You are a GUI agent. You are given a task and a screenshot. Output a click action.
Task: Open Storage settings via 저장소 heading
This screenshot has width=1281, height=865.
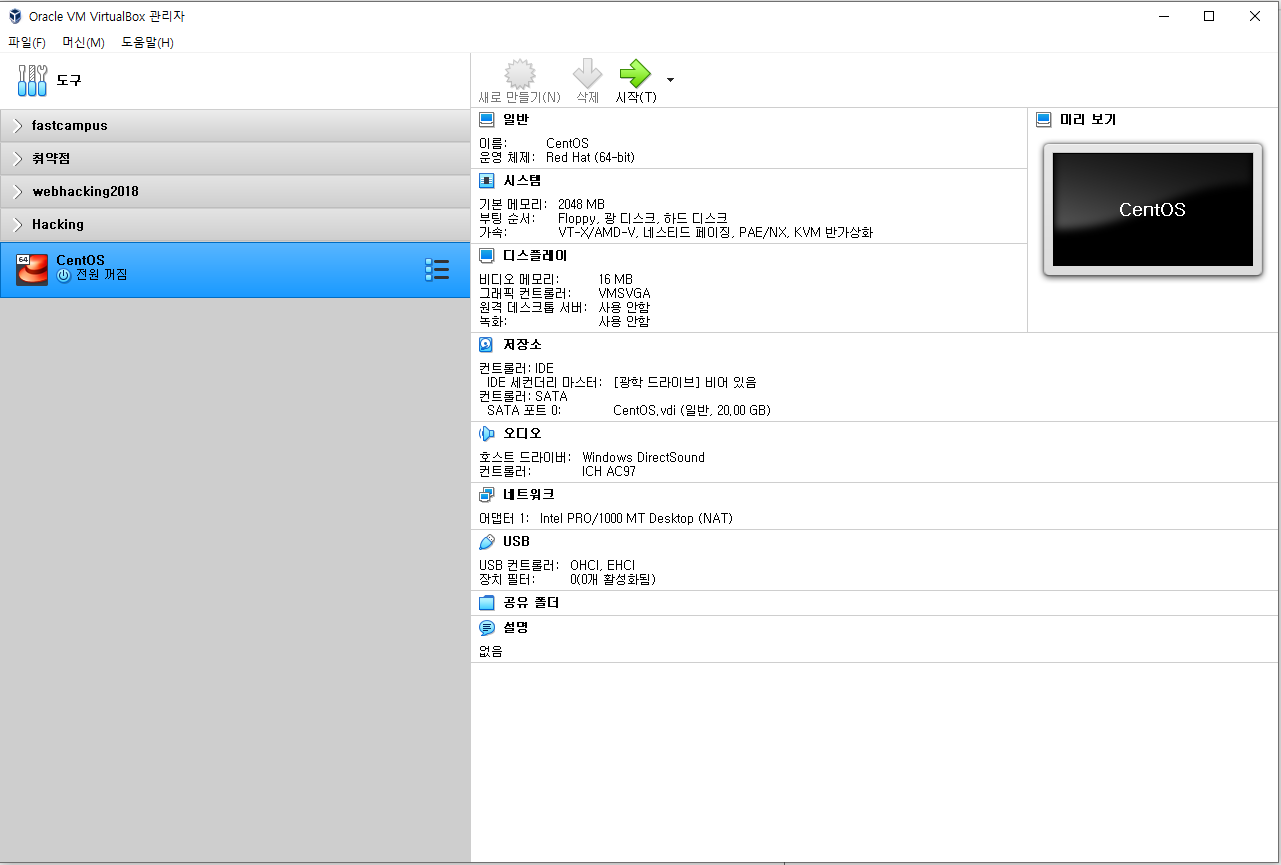click(522, 345)
